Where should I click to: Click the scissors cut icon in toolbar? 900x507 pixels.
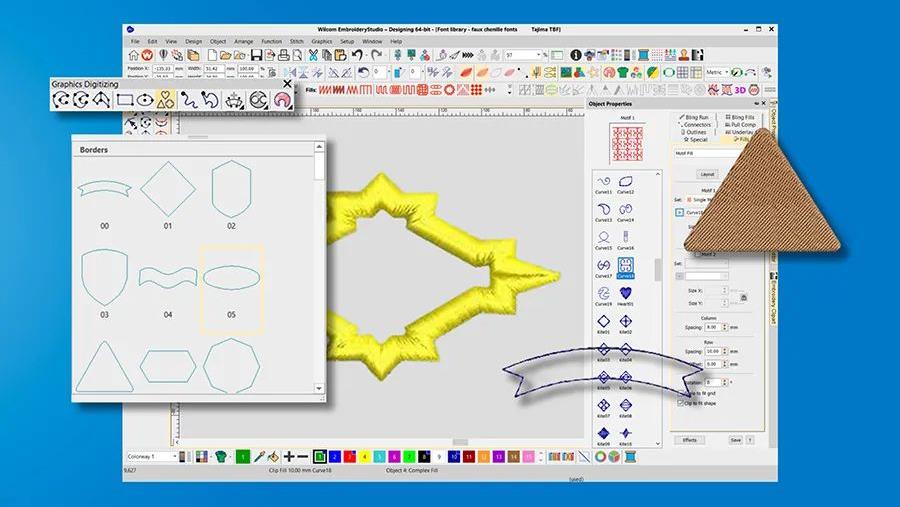coord(313,55)
